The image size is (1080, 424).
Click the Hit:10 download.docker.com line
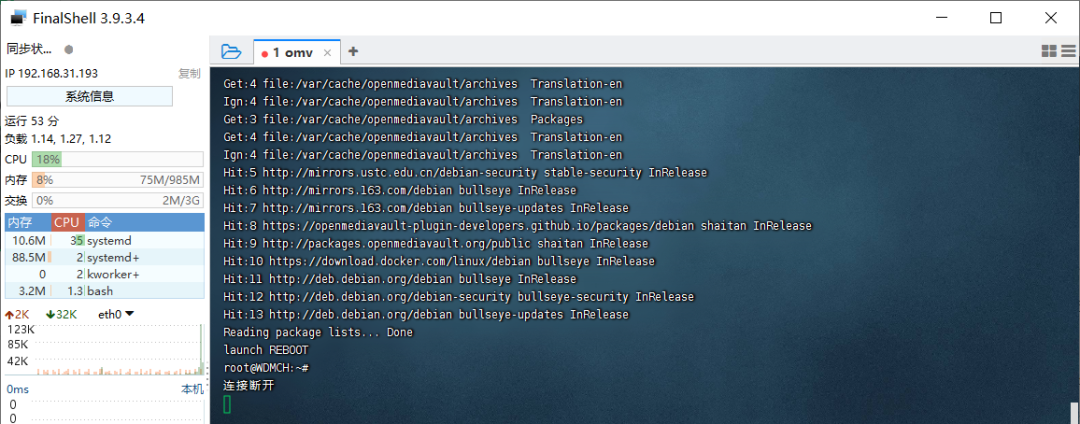click(x=439, y=262)
